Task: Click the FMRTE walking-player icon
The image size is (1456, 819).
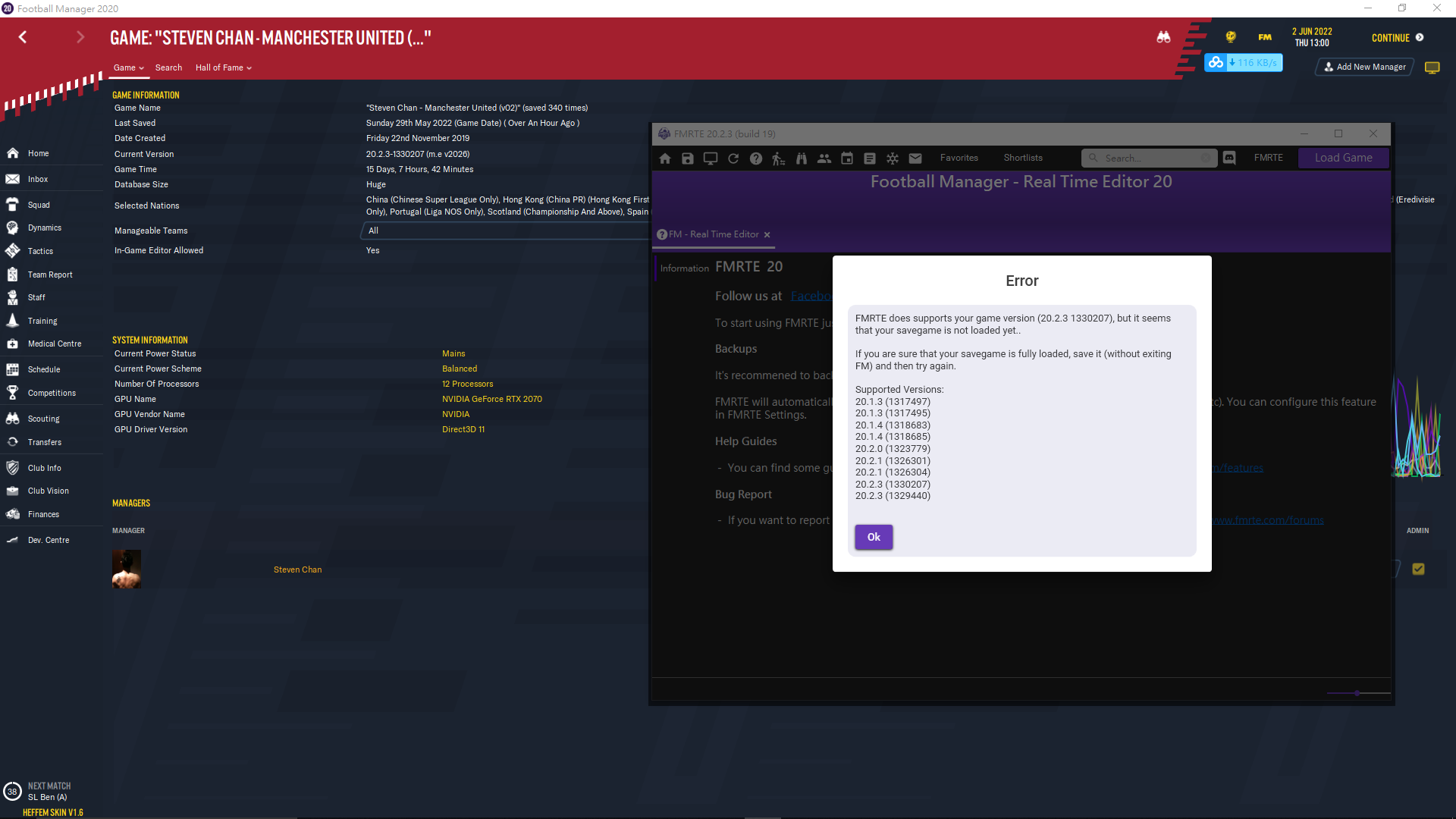Action: (x=779, y=158)
